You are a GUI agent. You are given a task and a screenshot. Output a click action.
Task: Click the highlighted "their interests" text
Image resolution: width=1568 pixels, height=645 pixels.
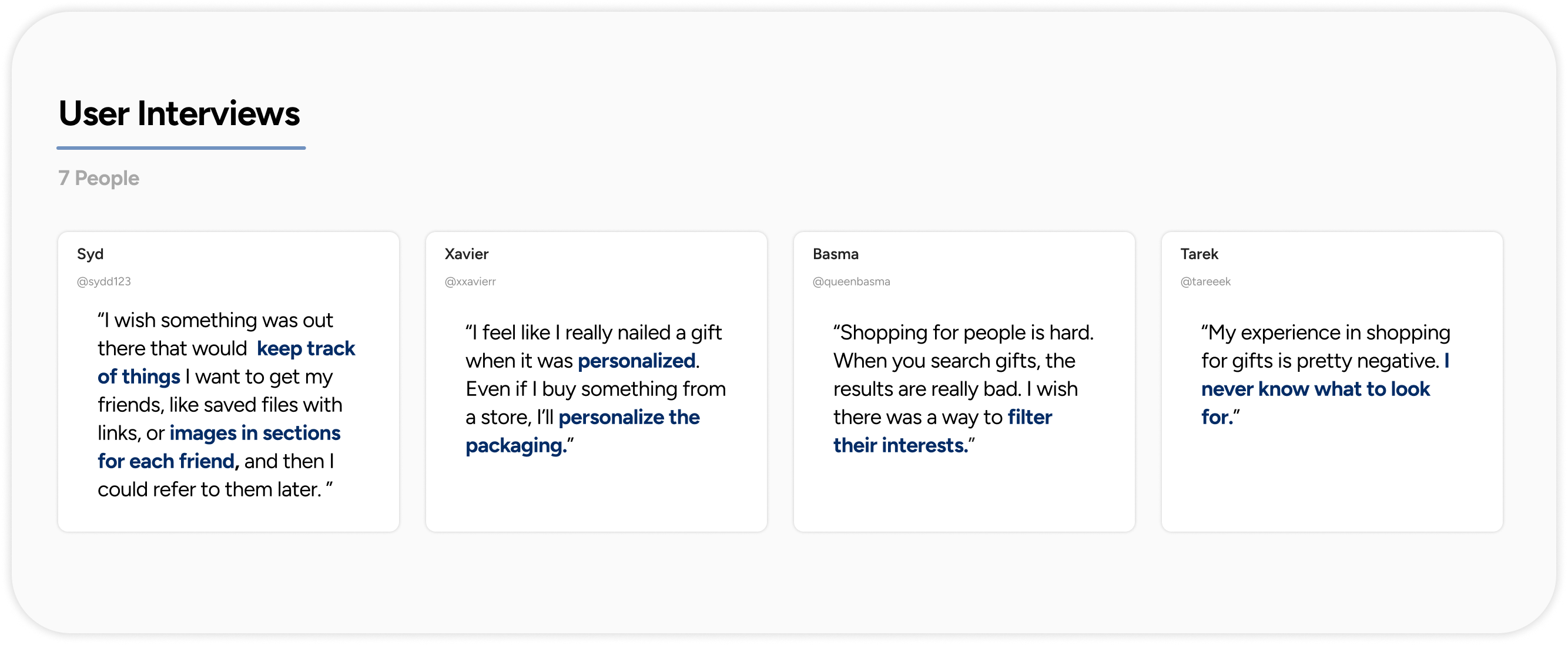pos(900,446)
